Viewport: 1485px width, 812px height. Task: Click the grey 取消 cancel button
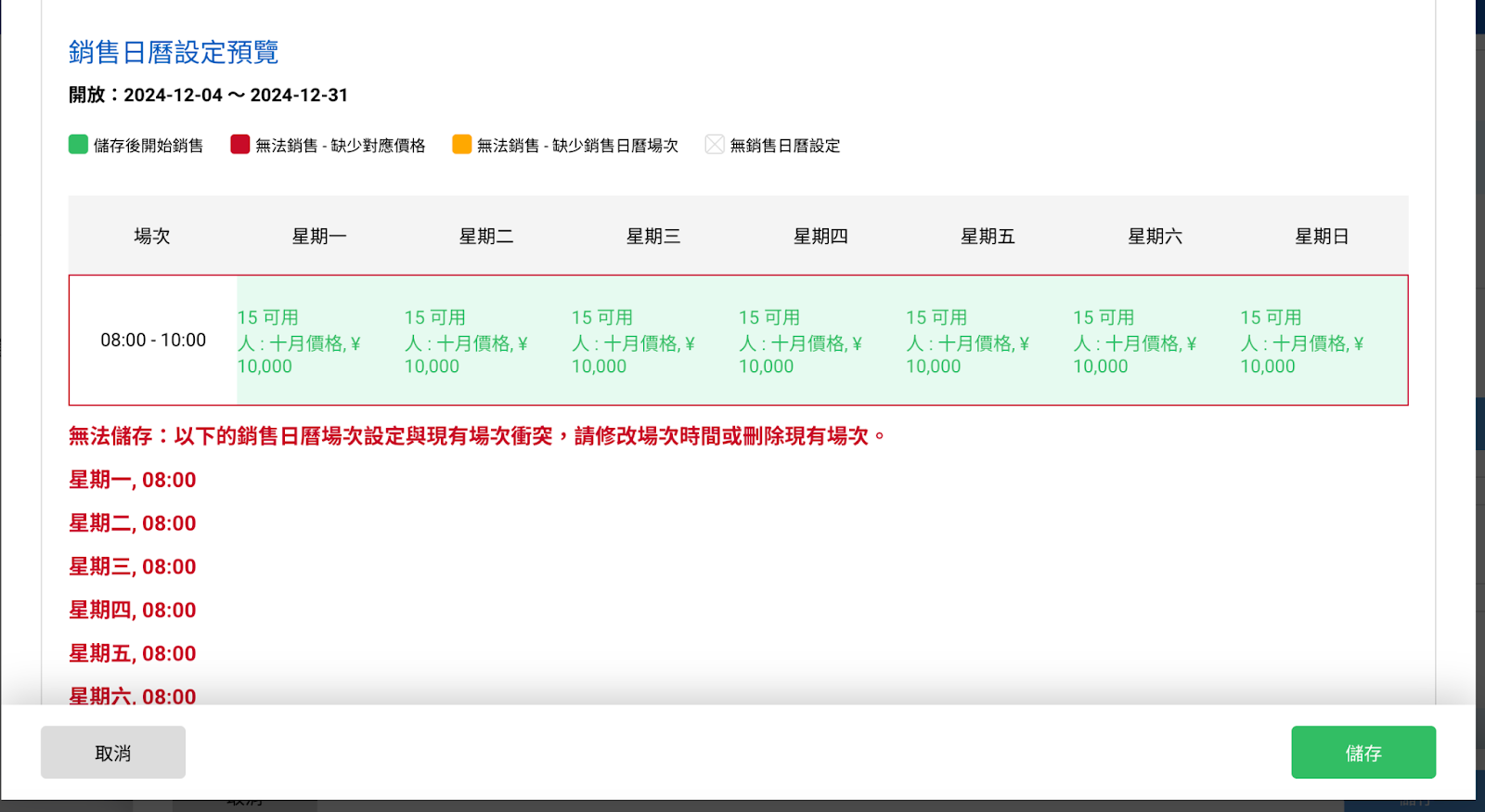(113, 753)
